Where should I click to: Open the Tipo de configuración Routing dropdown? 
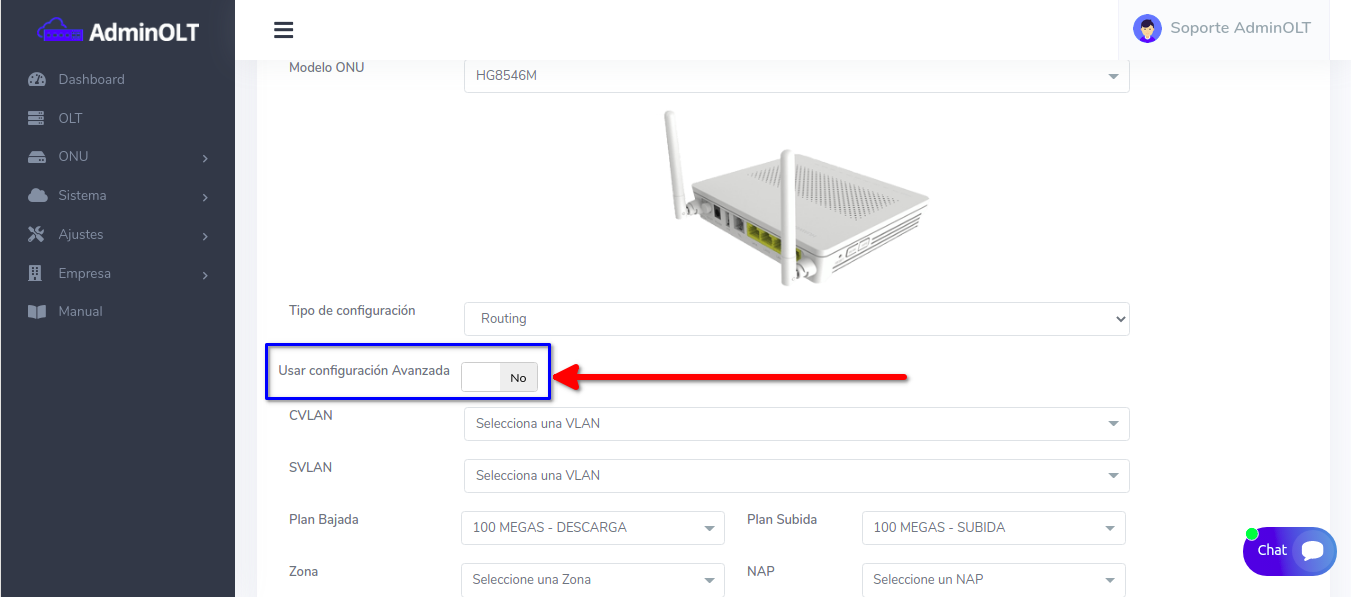click(796, 319)
